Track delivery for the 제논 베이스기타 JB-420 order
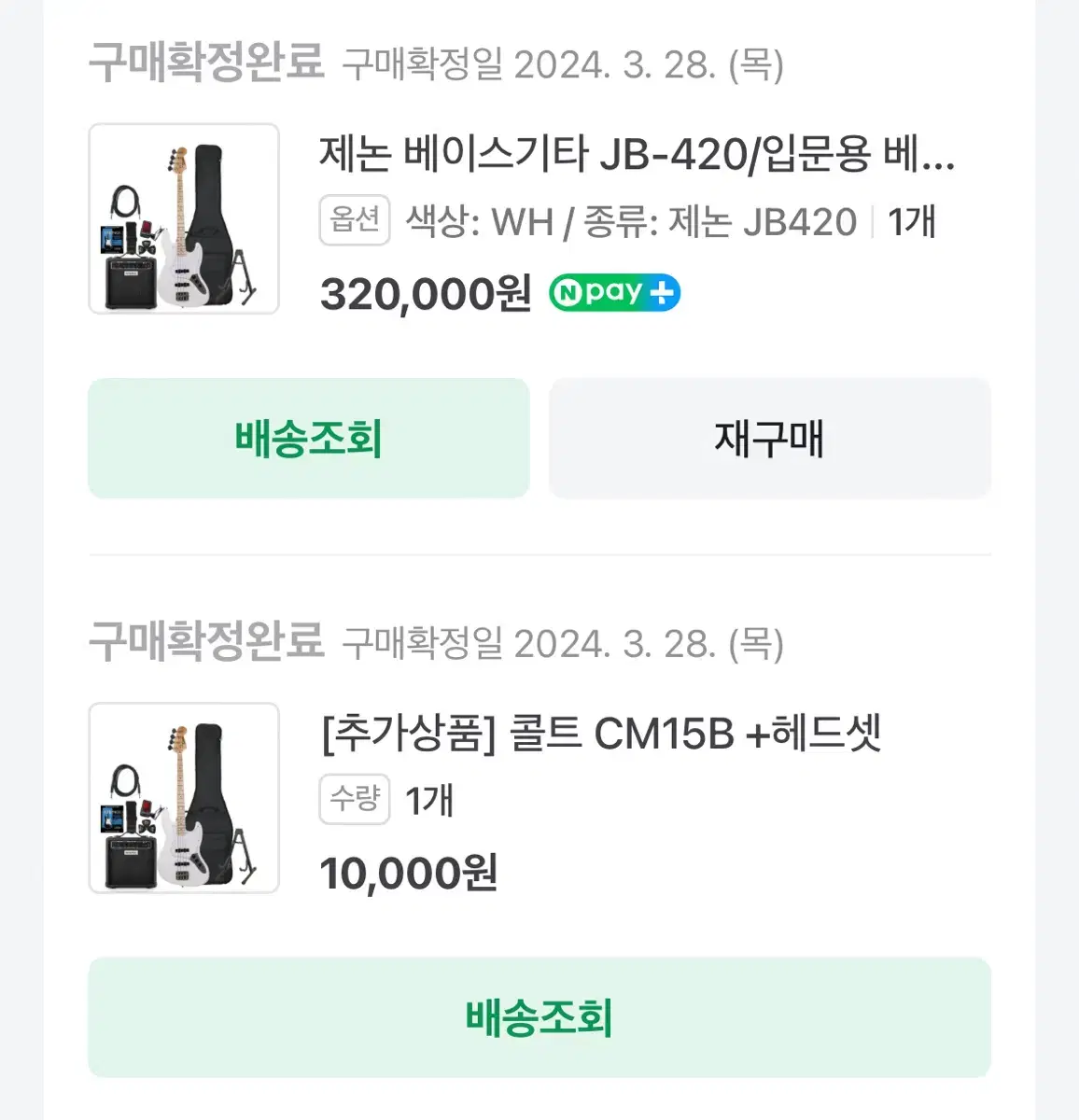 click(x=309, y=438)
